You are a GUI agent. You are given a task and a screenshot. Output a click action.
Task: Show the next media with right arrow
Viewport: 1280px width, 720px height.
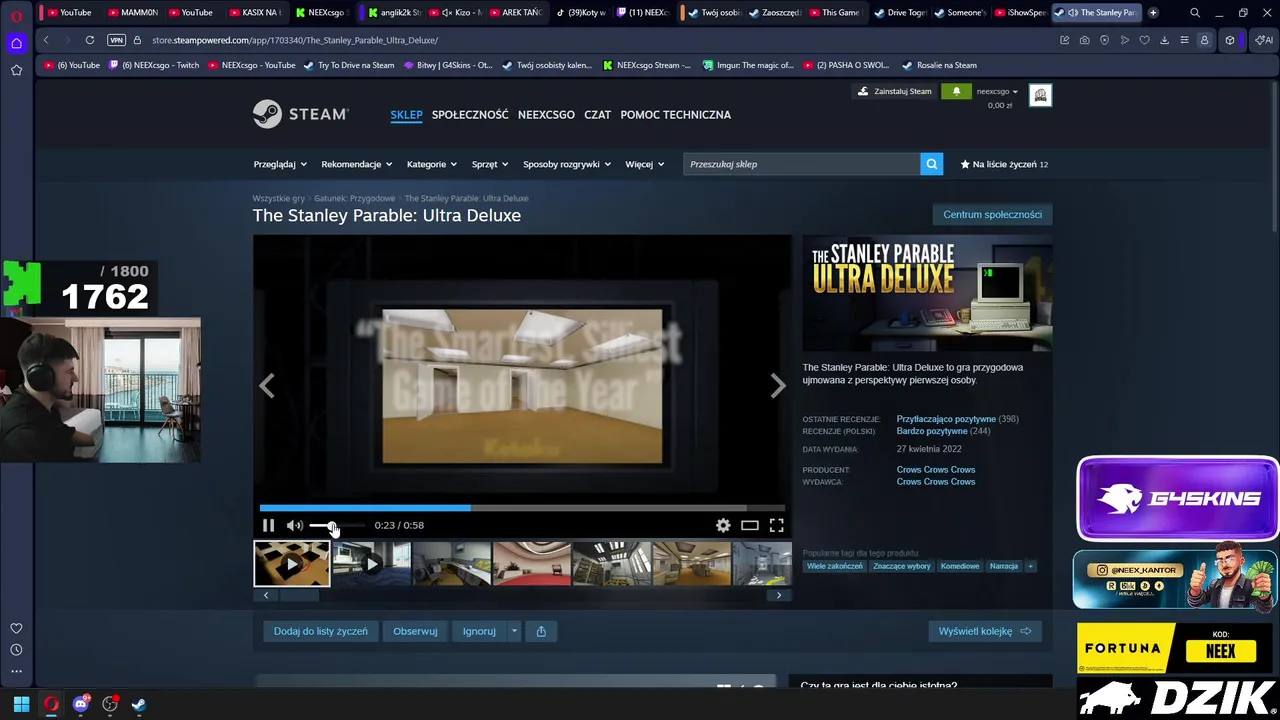(778, 386)
